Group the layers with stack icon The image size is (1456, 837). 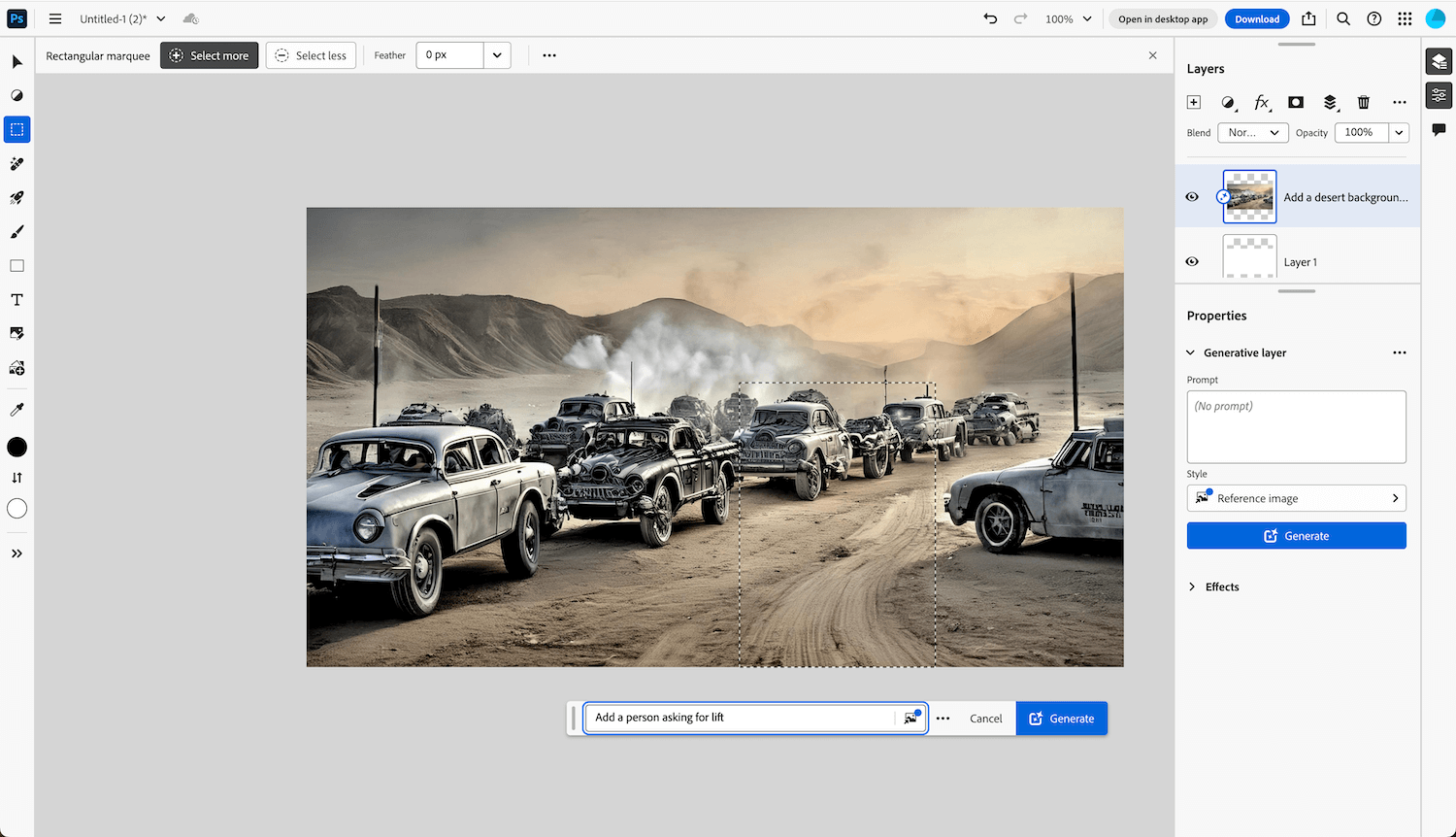click(1330, 102)
